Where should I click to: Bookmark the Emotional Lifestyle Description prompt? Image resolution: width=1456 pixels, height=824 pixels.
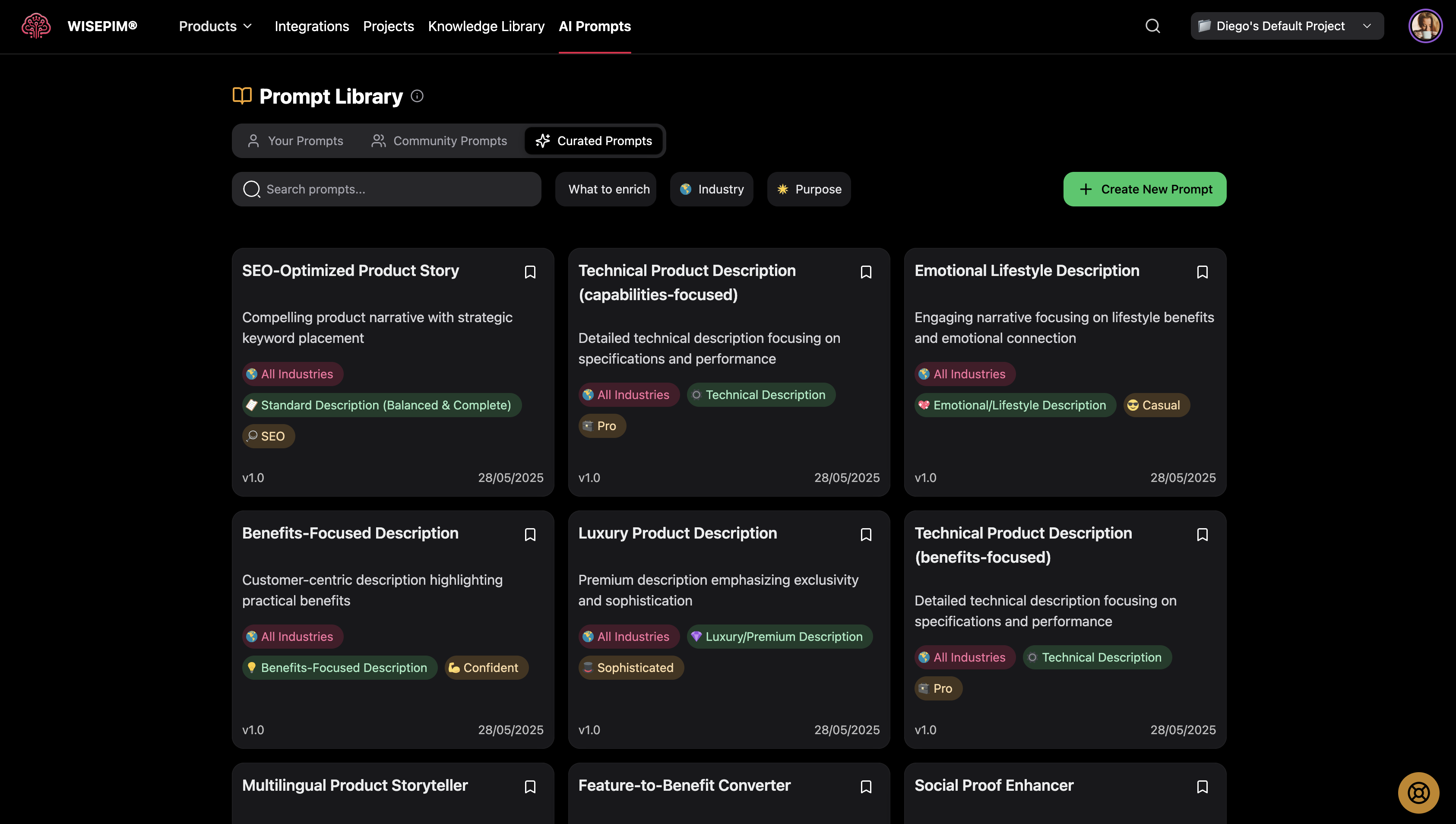[1202, 272]
